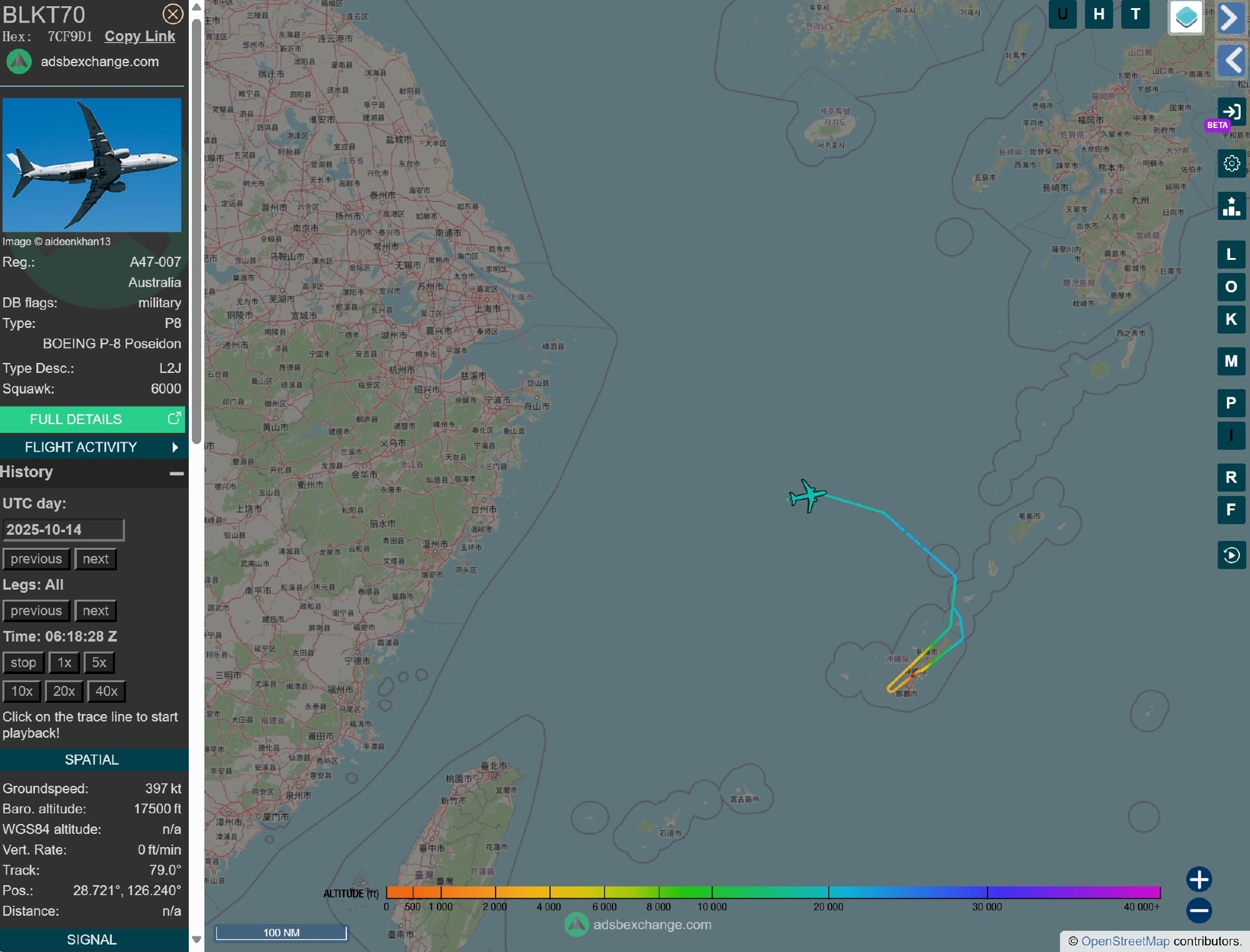Click the UTC day date field
The height and width of the screenshot is (952, 1250).
tap(63, 530)
